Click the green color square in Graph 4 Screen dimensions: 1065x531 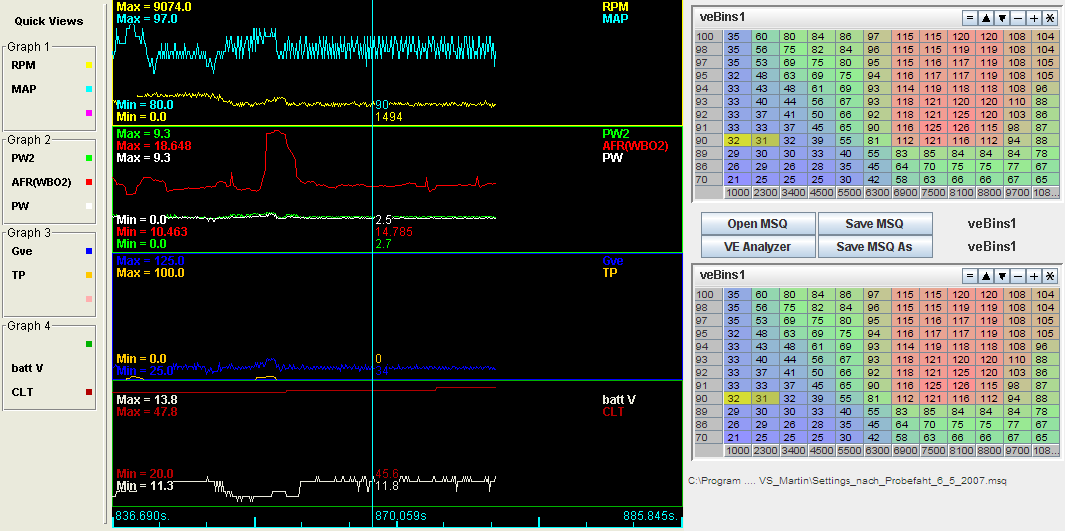click(89, 344)
